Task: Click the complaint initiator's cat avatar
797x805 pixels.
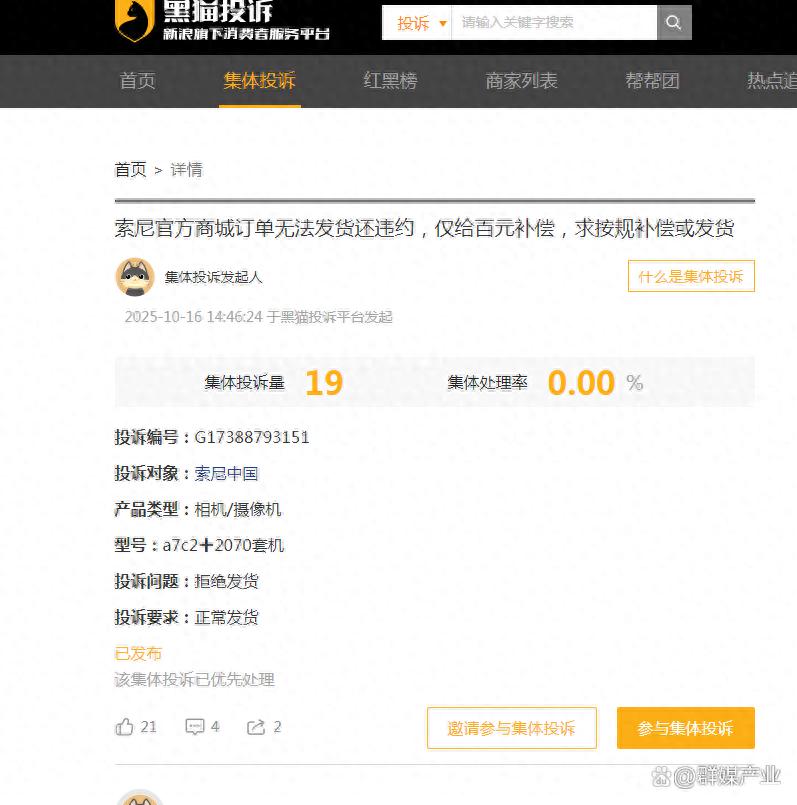Action: [135, 277]
